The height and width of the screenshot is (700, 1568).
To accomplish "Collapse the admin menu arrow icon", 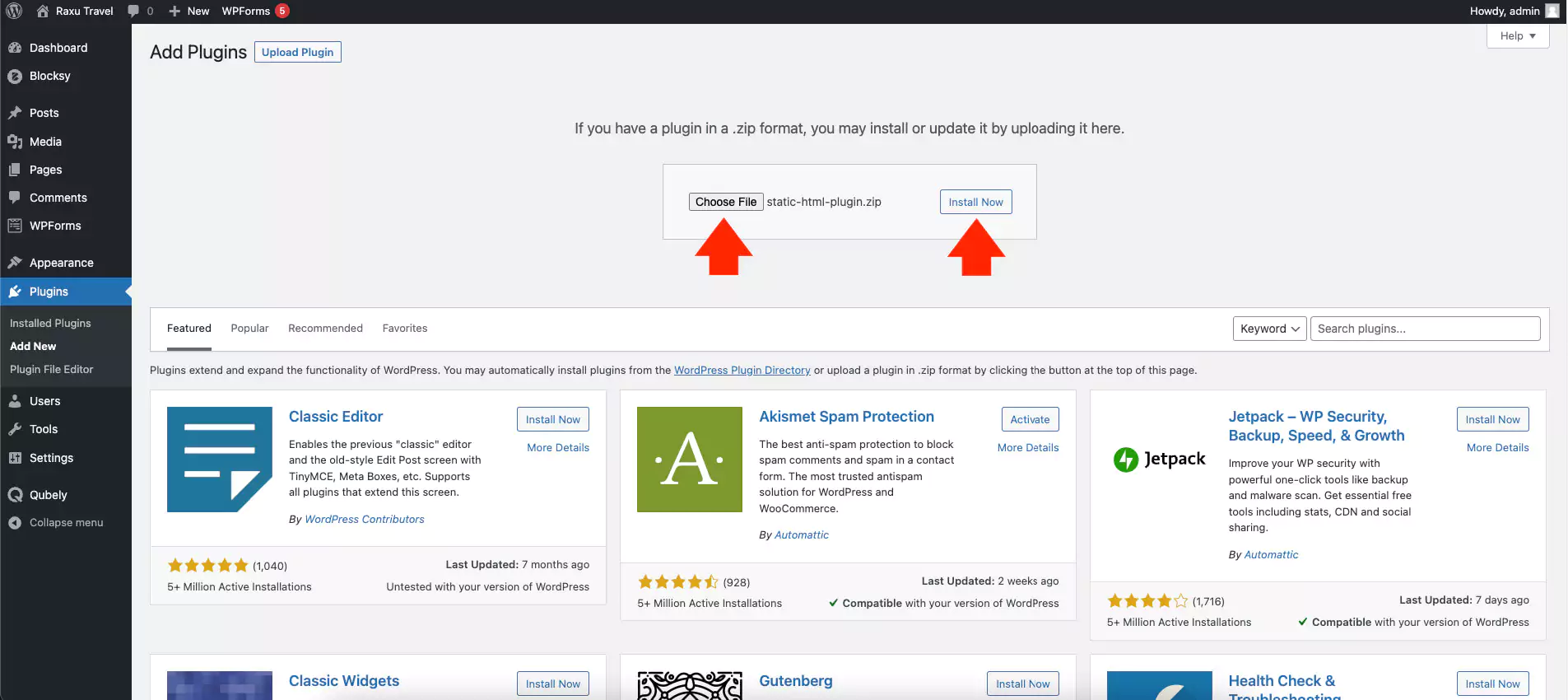I will (x=15, y=523).
